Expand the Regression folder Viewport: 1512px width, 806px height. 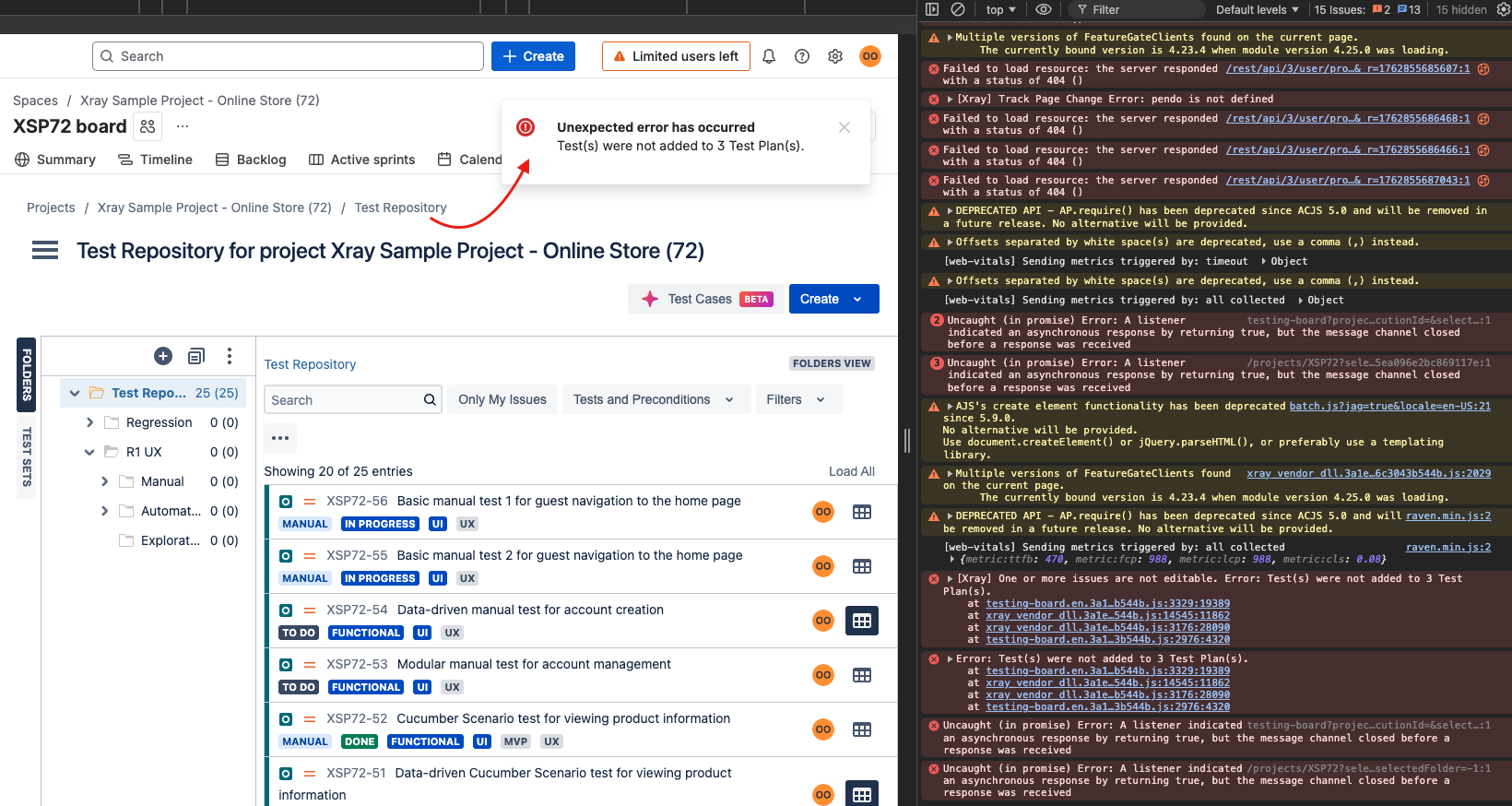pos(89,422)
